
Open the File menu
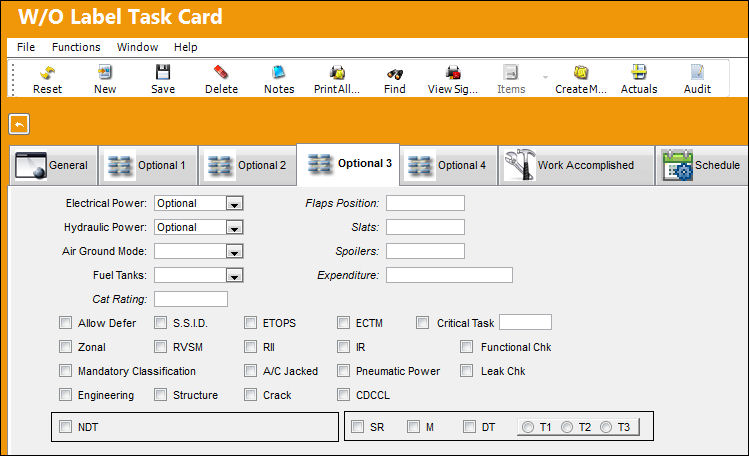(x=26, y=47)
